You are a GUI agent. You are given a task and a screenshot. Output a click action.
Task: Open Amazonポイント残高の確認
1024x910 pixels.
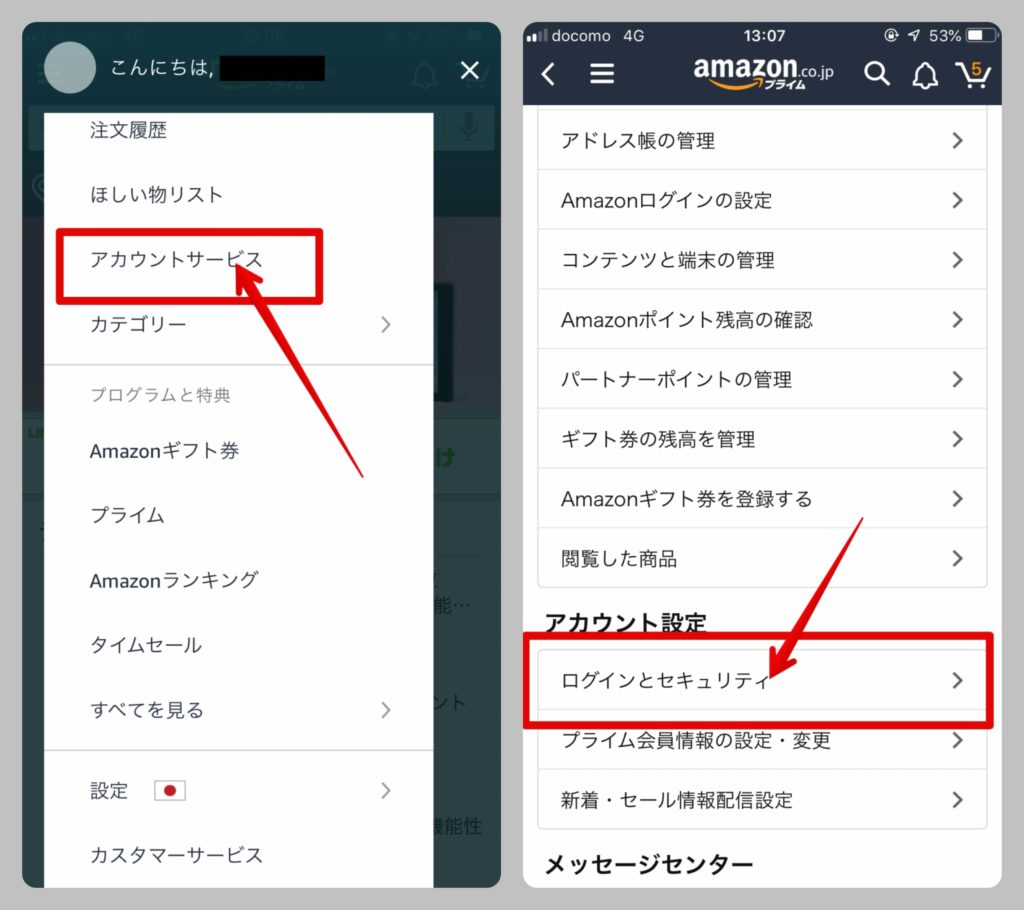click(x=762, y=319)
